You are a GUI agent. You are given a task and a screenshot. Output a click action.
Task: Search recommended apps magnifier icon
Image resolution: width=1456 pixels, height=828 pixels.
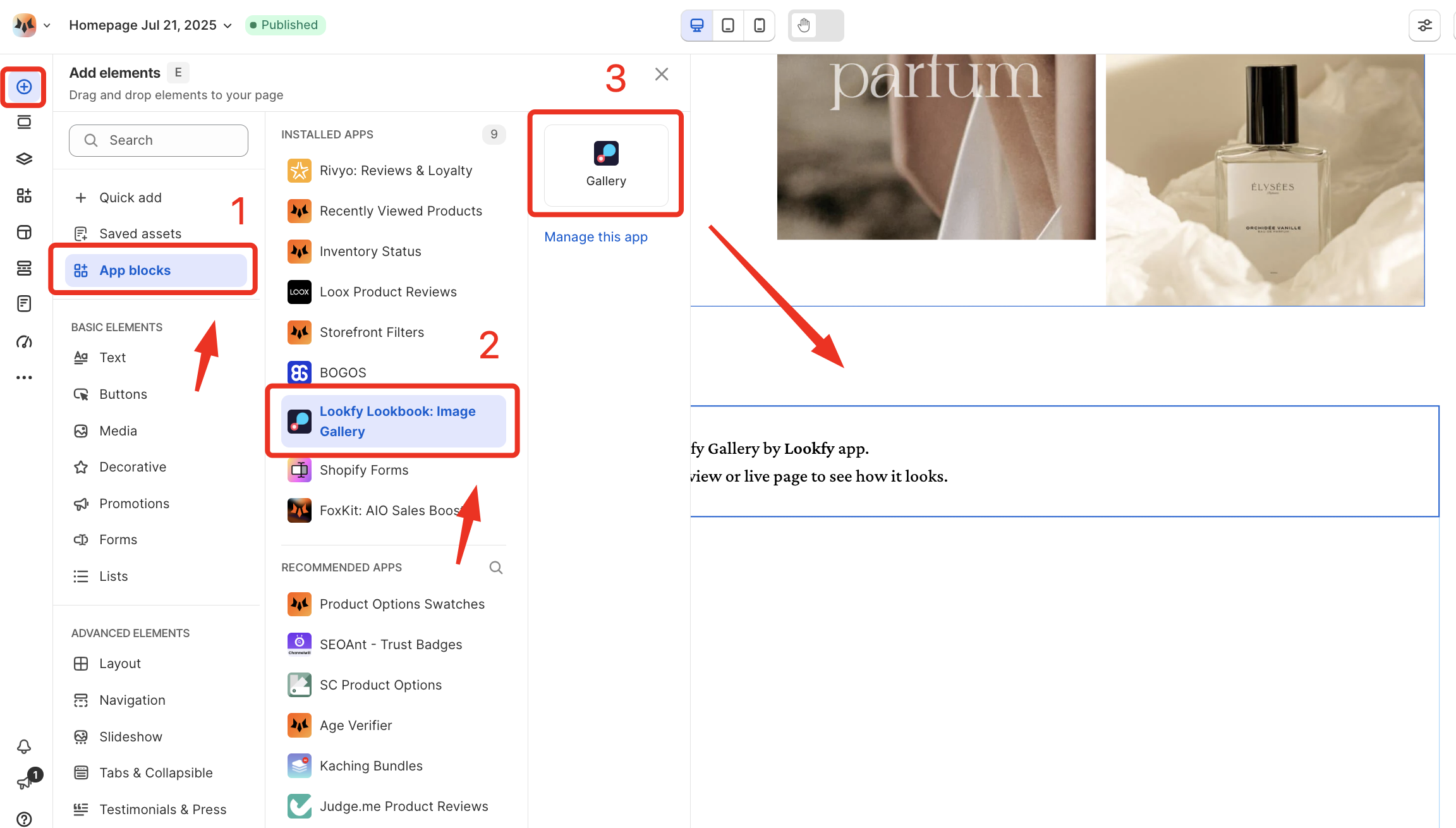[x=496, y=568]
